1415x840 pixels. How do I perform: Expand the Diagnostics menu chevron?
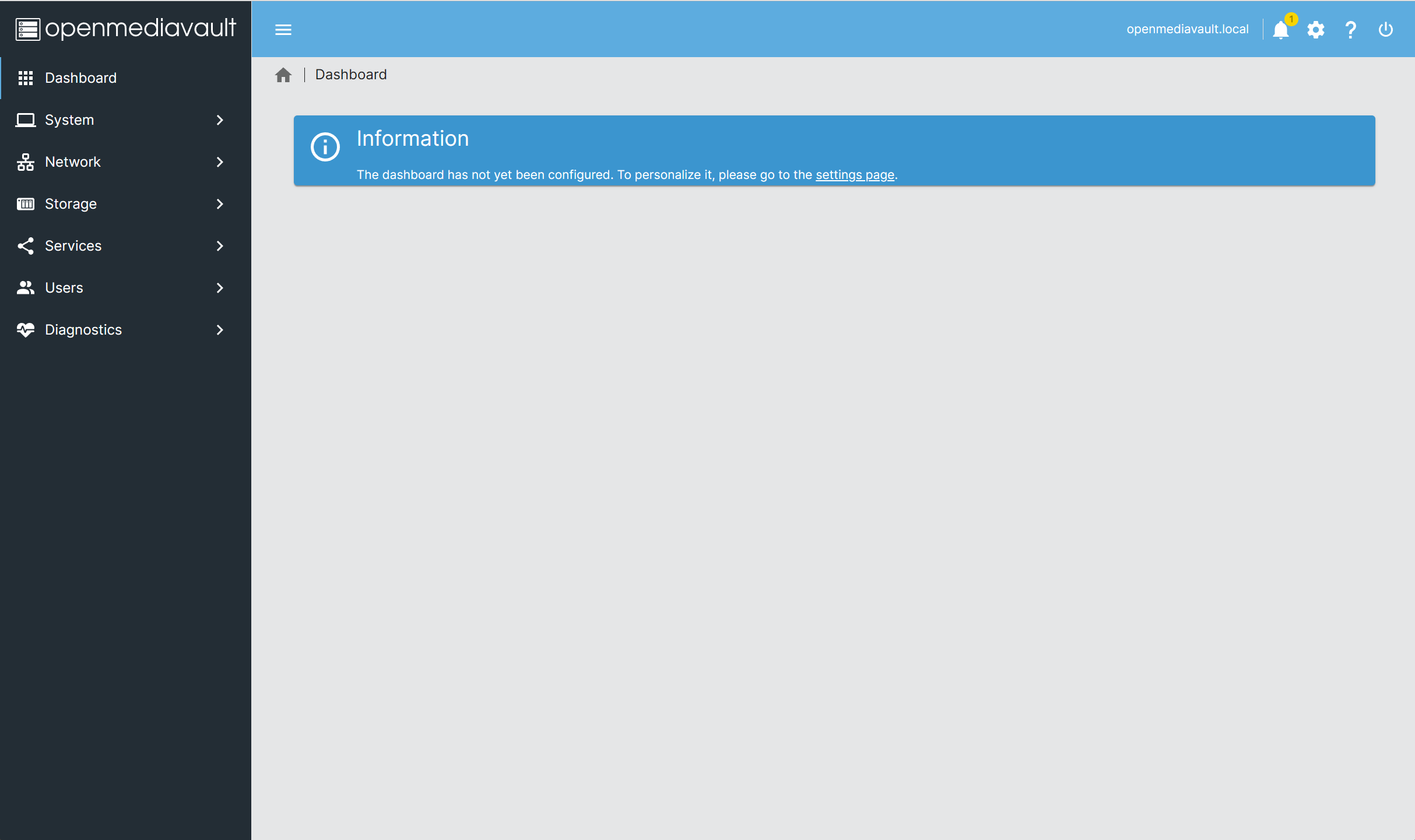(220, 329)
